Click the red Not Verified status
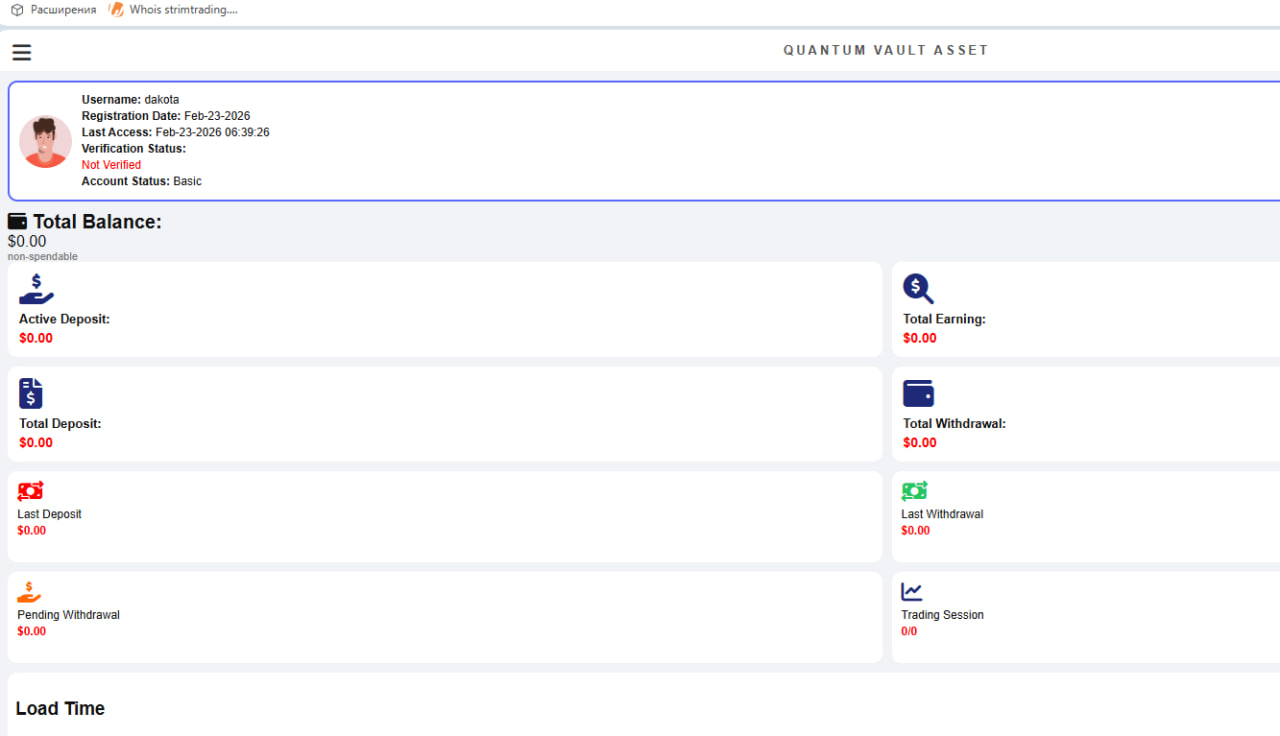The width and height of the screenshot is (1280, 736). pos(111,165)
